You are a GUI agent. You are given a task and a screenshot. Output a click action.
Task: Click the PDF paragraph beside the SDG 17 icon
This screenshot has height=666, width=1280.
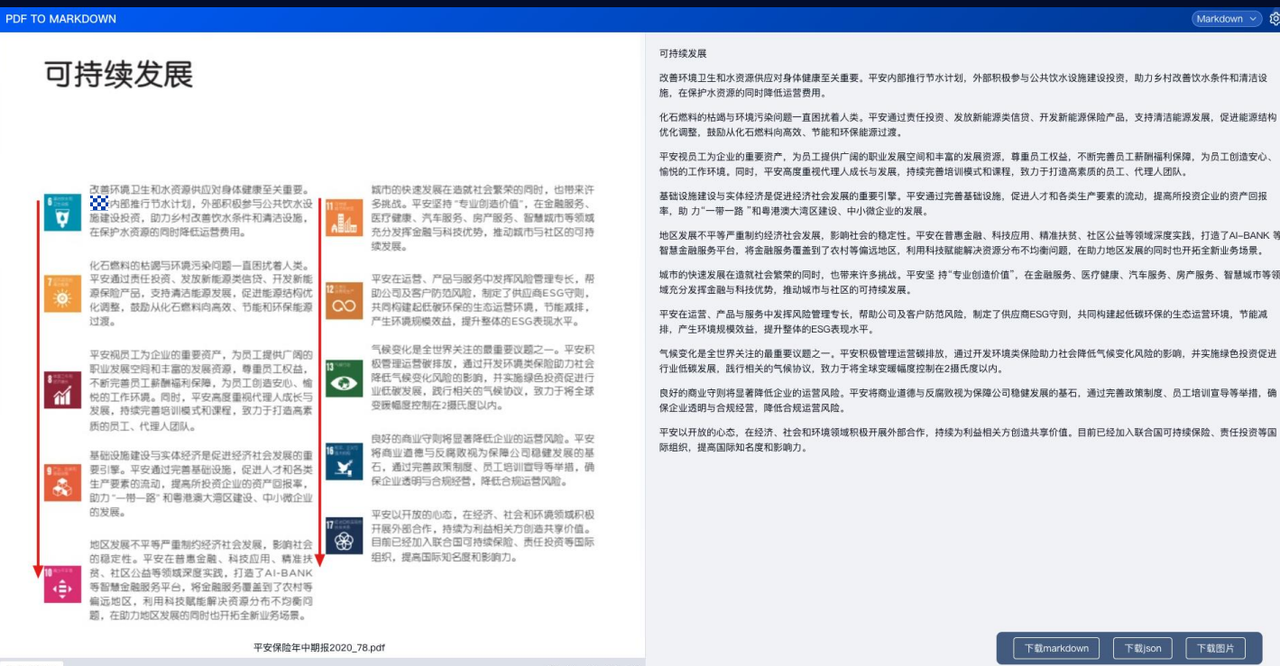pos(483,536)
